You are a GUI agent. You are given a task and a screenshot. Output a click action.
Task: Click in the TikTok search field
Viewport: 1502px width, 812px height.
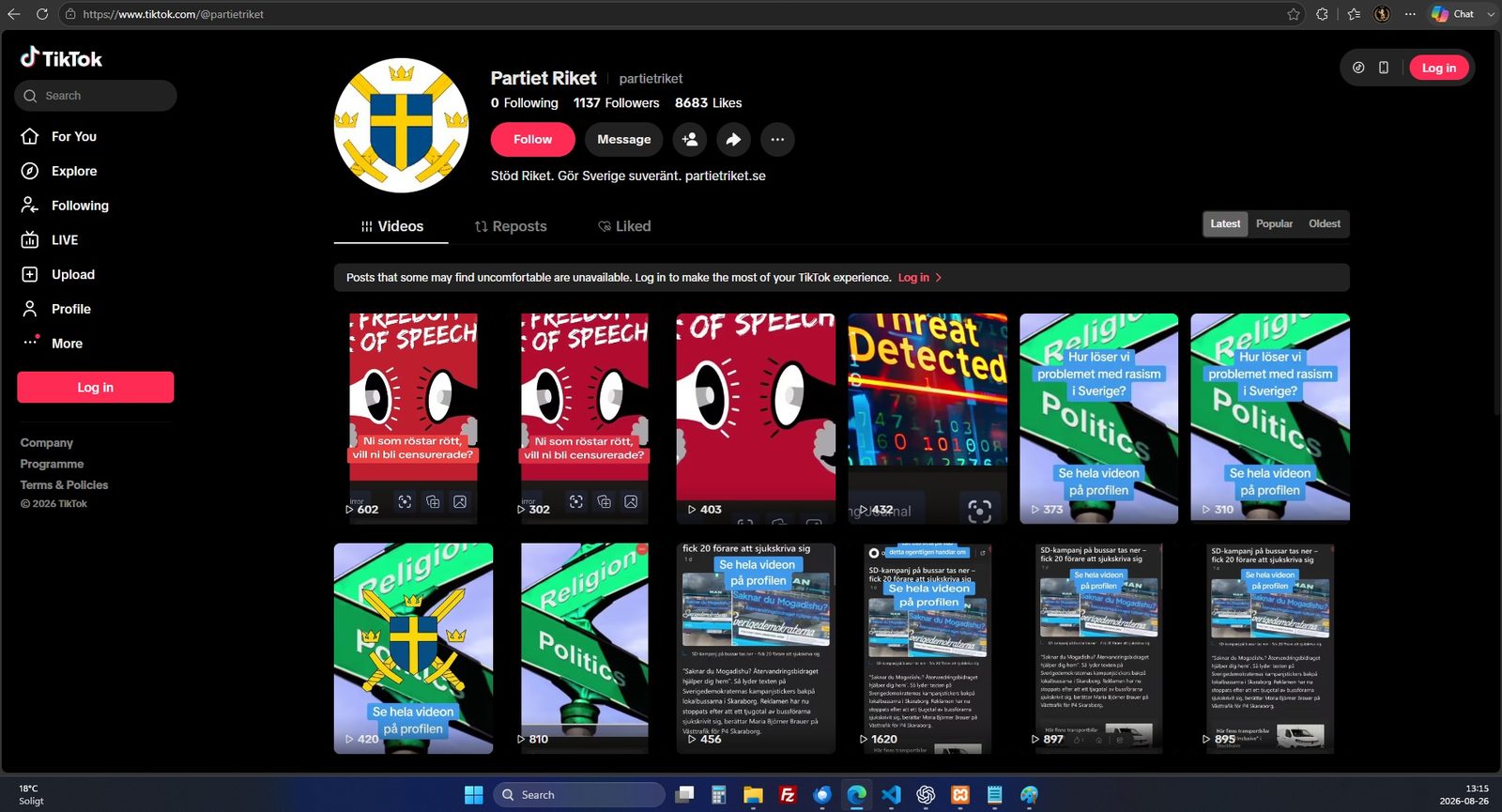95,96
